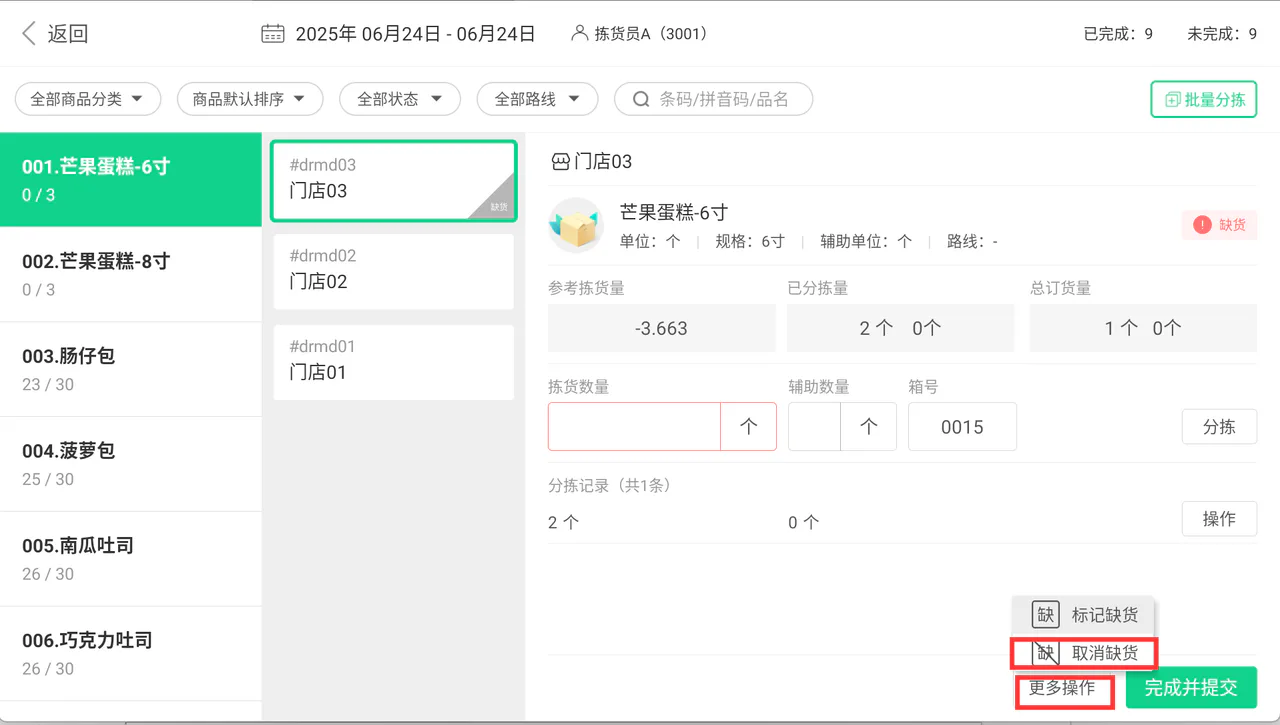The width and height of the screenshot is (1280, 725).
Task: Select 标记缺货 from the popup menu
Action: point(1084,615)
